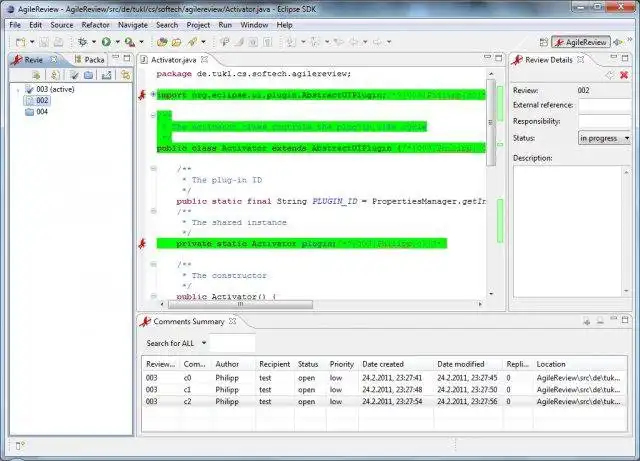Select review 002 in the tree
This screenshot has height=461, width=640.
tap(37, 100)
